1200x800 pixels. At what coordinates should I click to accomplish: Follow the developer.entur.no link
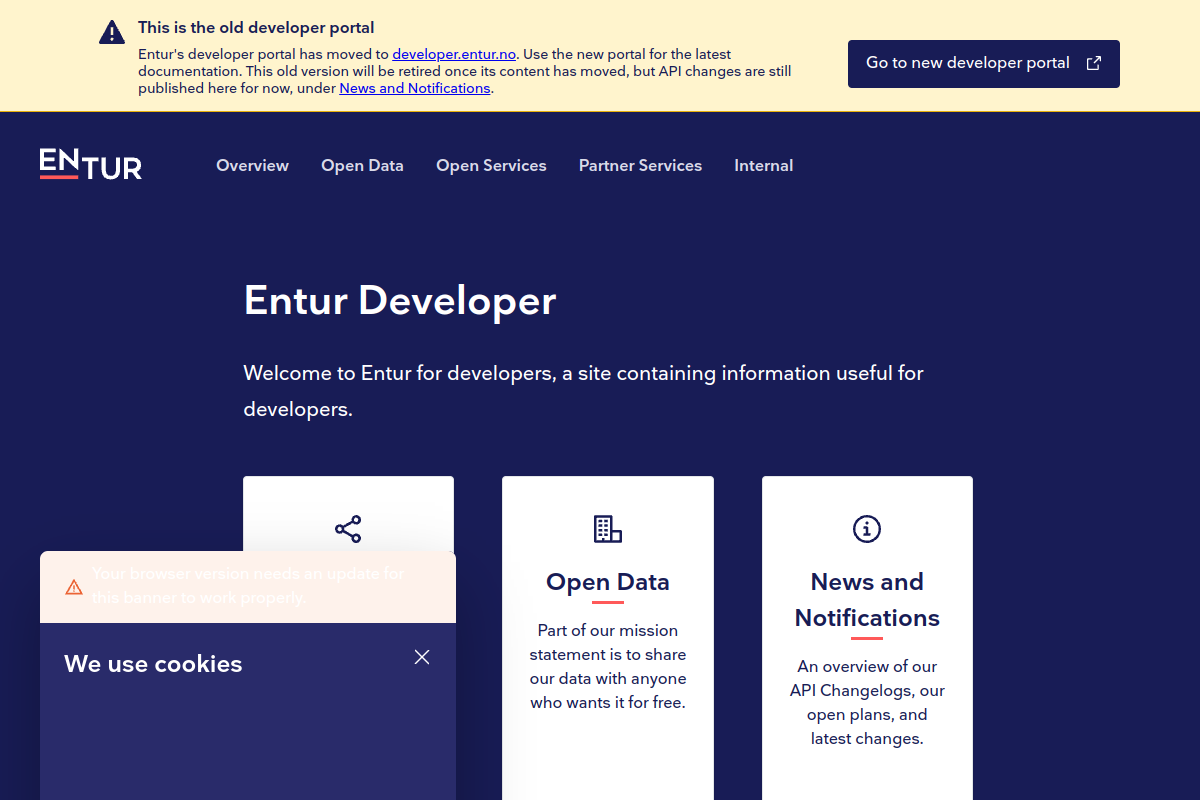[454, 54]
